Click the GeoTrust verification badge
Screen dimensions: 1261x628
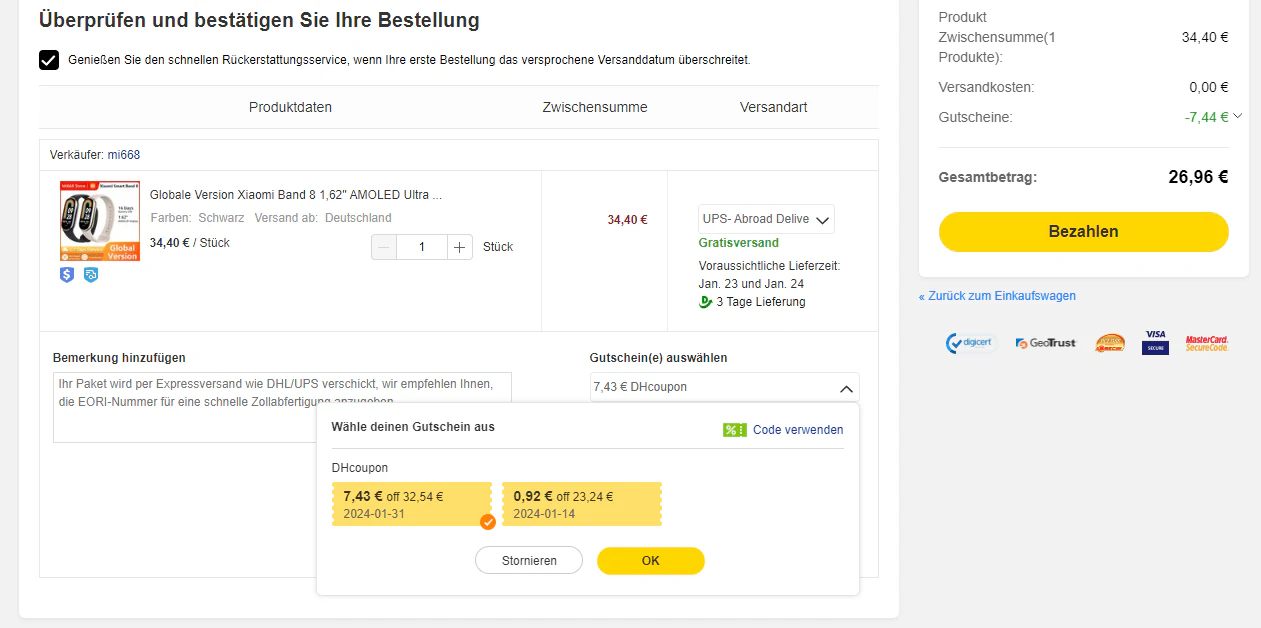(x=1044, y=342)
